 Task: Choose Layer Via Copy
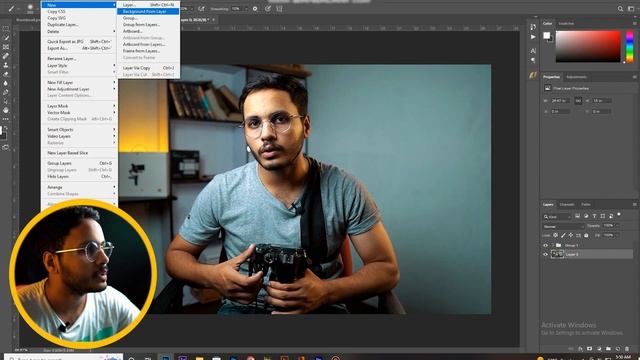[x=148, y=68]
